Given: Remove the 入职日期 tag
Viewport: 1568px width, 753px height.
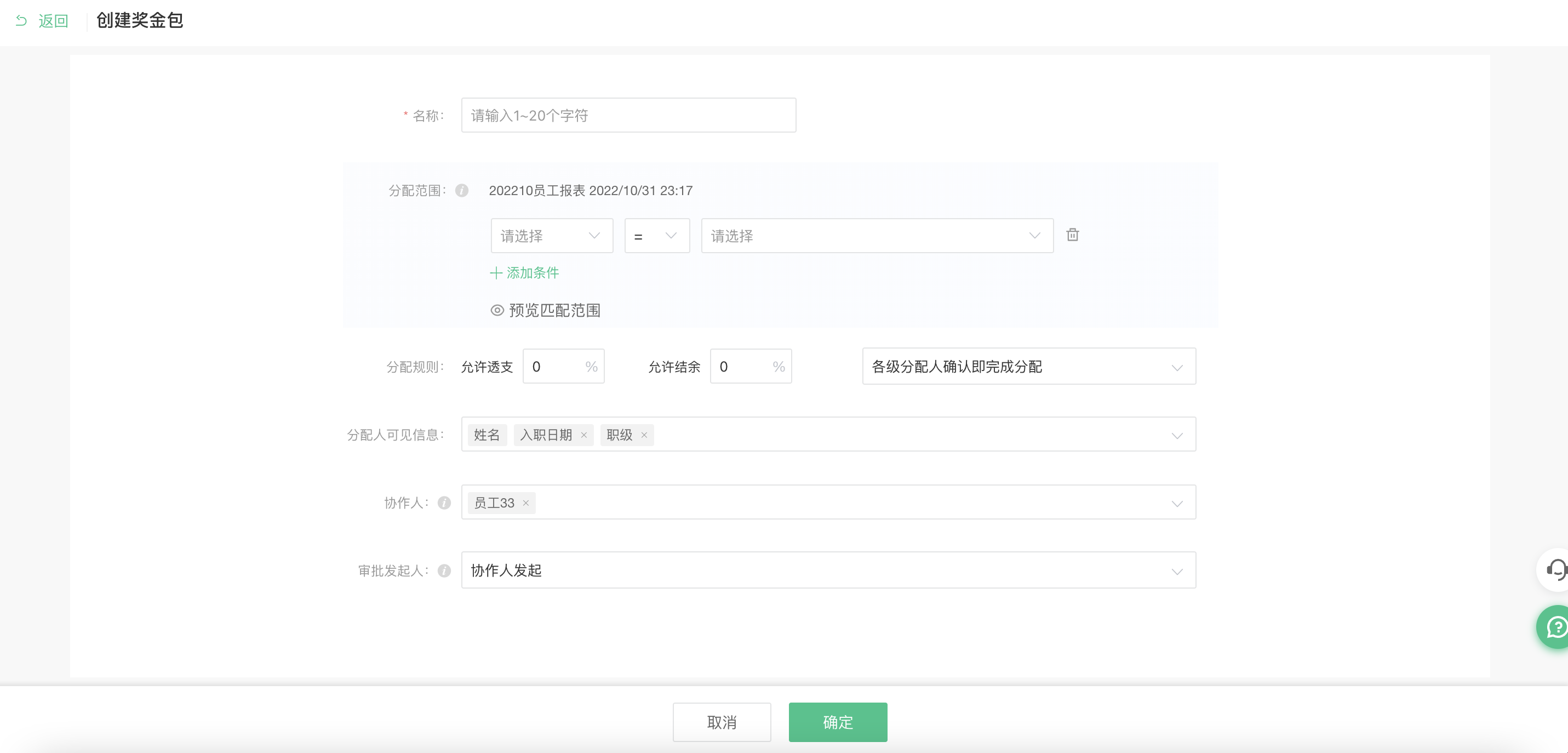Looking at the screenshot, I should pyautogui.click(x=583, y=435).
